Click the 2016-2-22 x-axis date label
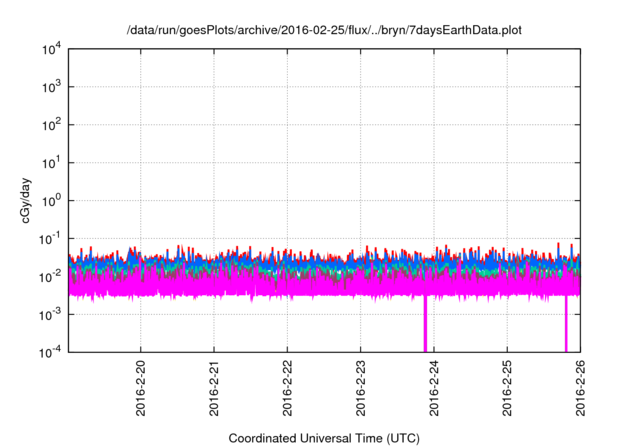This screenshot has width=640, height=448. coord(287,388)
